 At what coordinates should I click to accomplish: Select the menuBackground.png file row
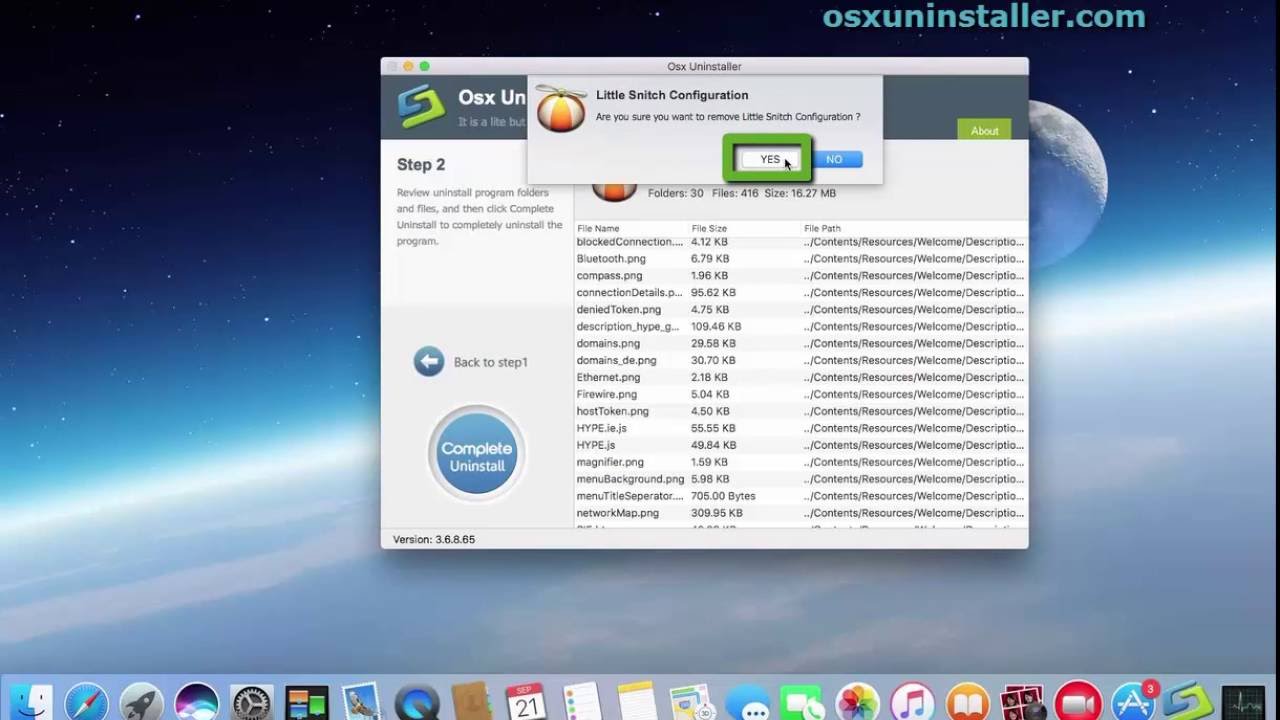[x=801, y=480]
